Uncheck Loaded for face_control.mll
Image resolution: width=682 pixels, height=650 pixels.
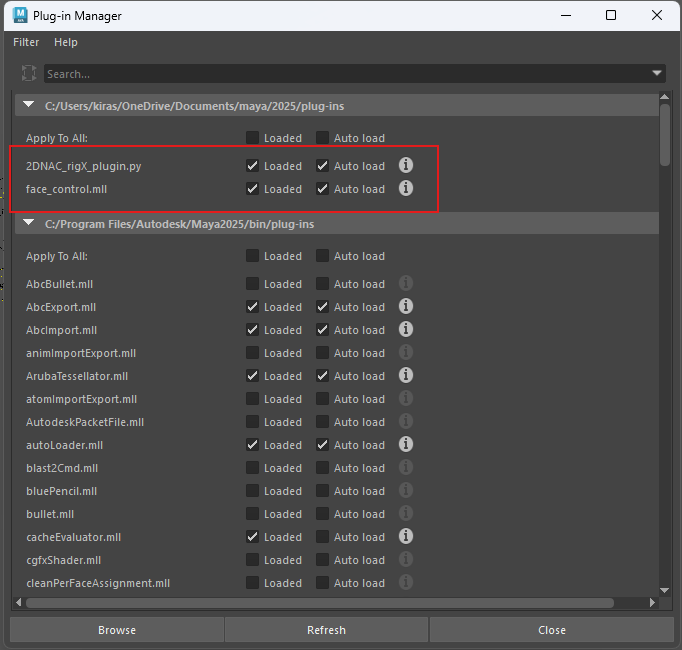click(253, 189)
